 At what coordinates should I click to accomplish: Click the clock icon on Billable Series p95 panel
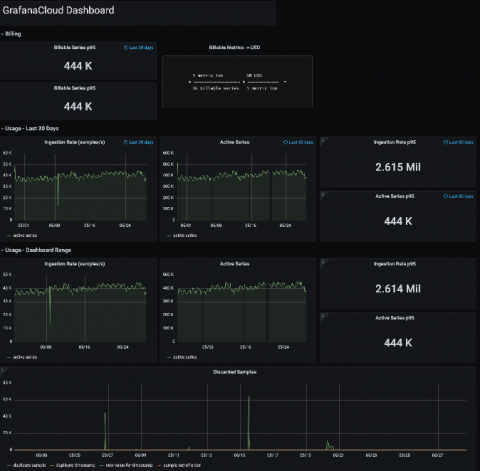[x=126, y=48]
